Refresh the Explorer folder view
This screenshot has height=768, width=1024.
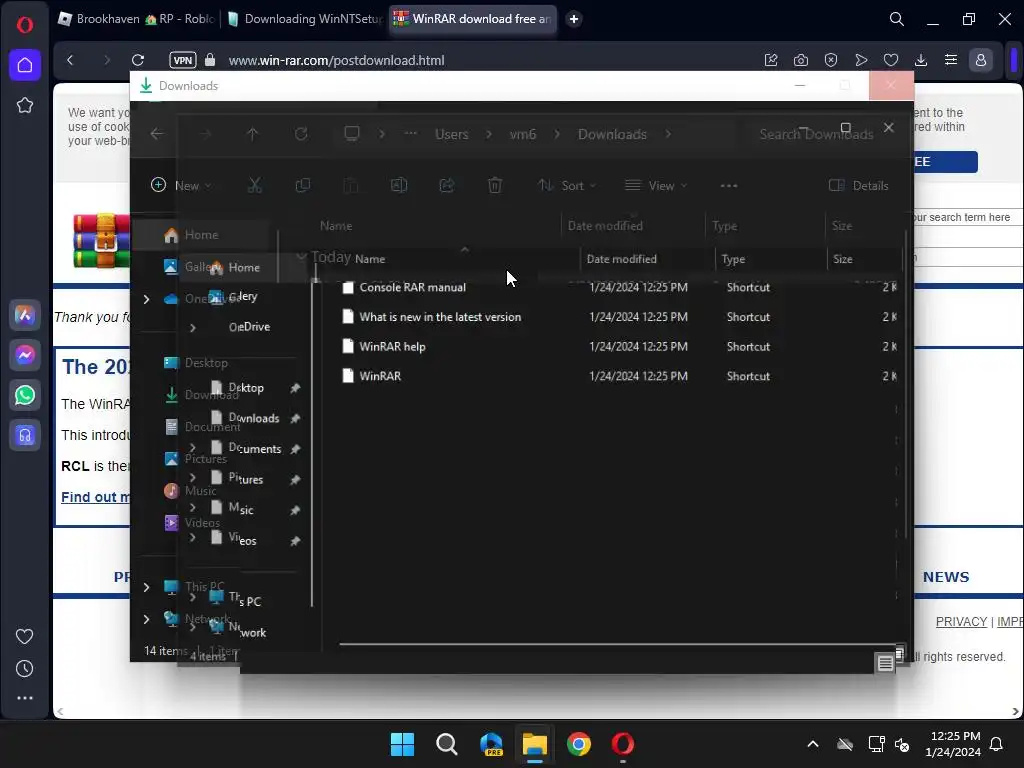pyautogui.click(x=301, y=134)
